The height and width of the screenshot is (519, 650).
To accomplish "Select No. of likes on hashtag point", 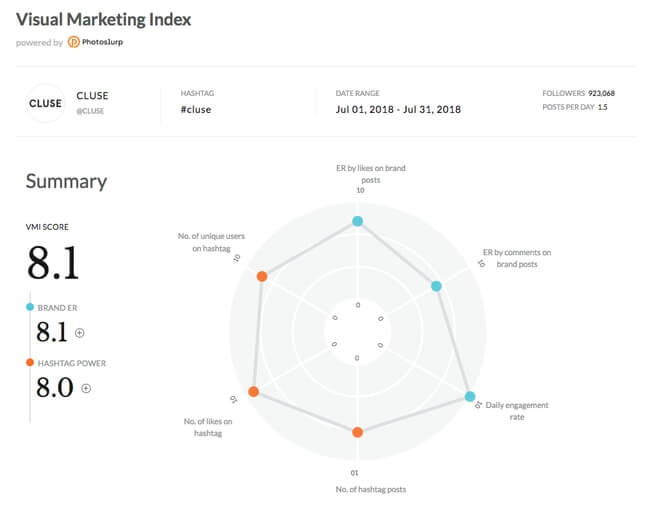I will pos(253,392).
